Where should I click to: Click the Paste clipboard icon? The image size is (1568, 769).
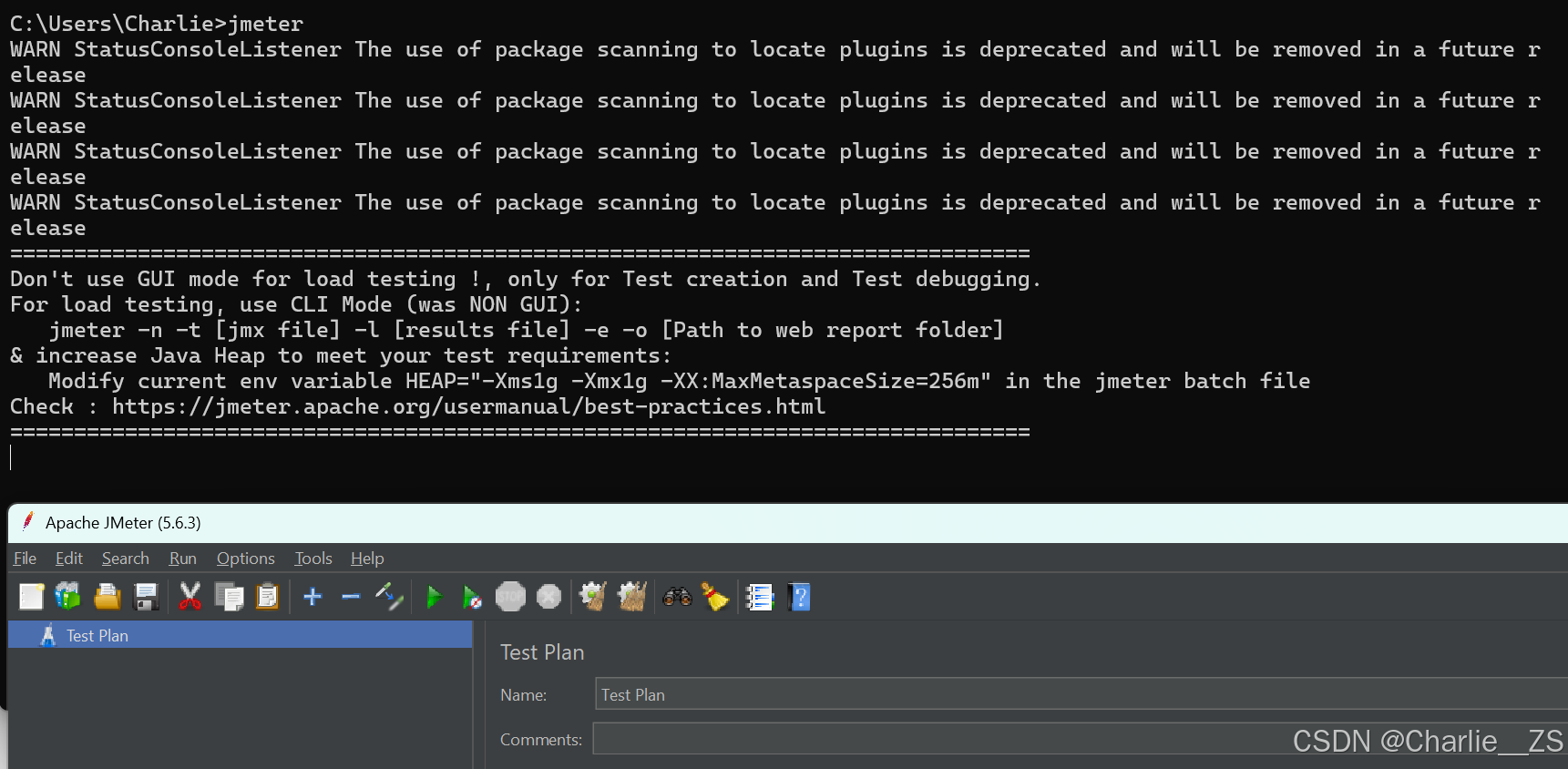click(x=268, y=597)
